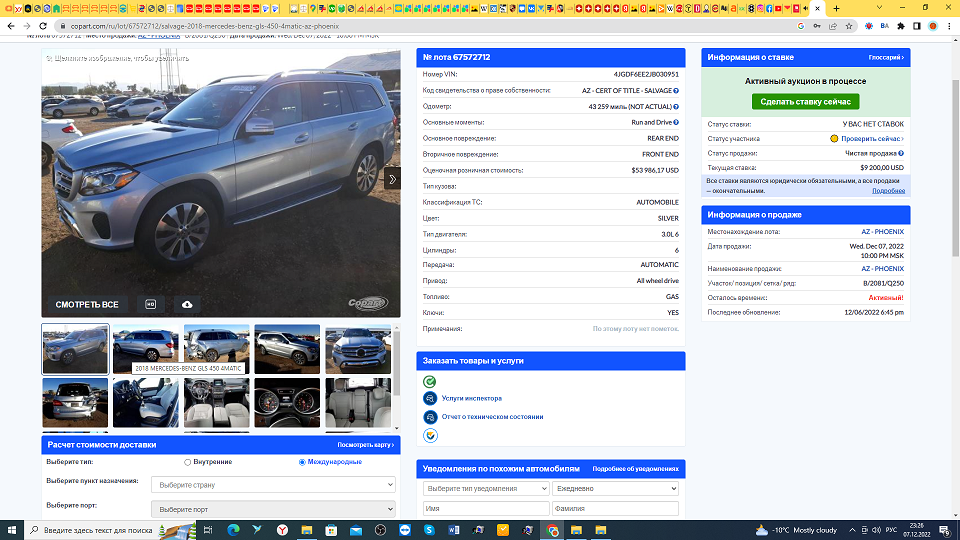The width and height of the screenshot is (960, 540).
Task: Bookmark this page with star icon
Action: coord(849,26)
